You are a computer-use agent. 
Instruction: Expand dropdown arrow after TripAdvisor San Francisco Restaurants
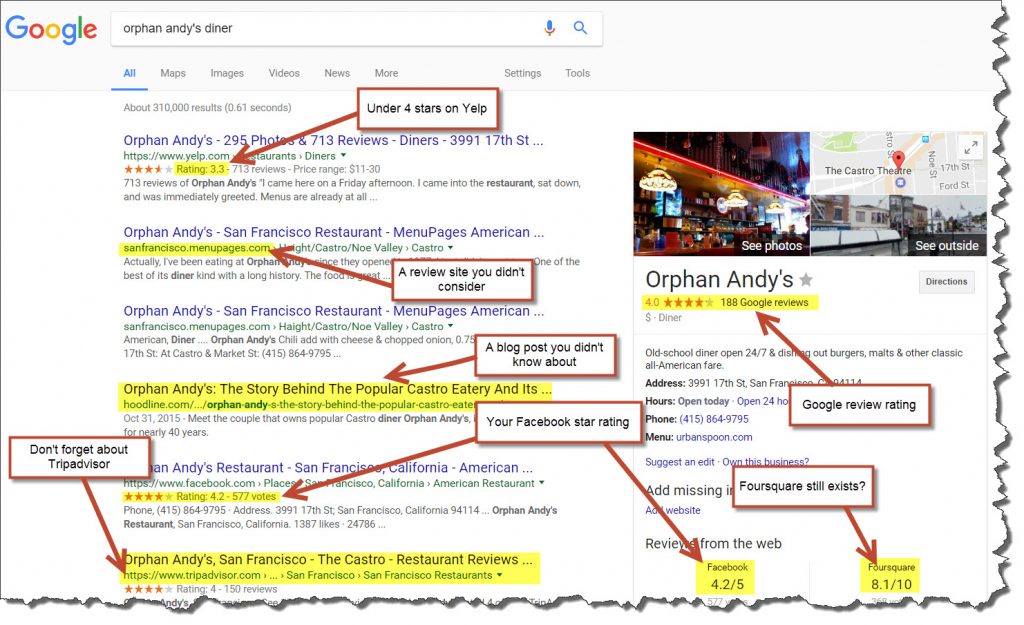500,575
